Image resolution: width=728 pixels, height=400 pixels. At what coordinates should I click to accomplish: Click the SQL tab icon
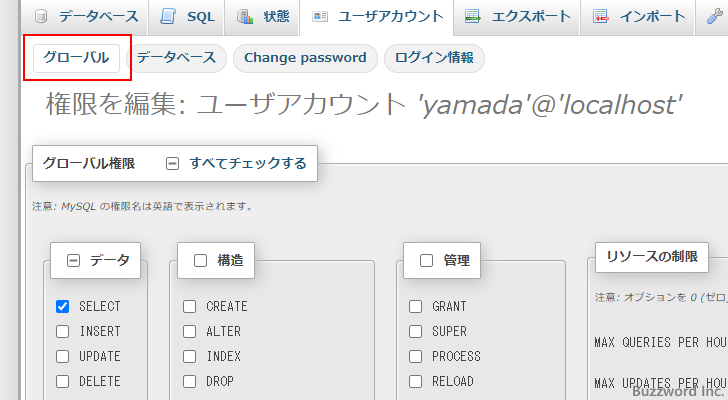[167, 17]
